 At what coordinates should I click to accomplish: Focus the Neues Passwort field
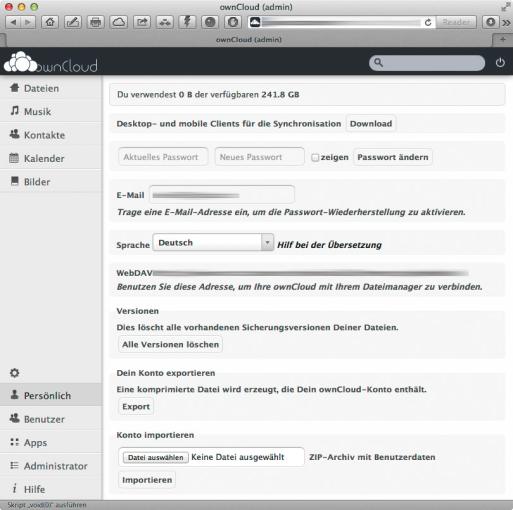pos(259,157)
